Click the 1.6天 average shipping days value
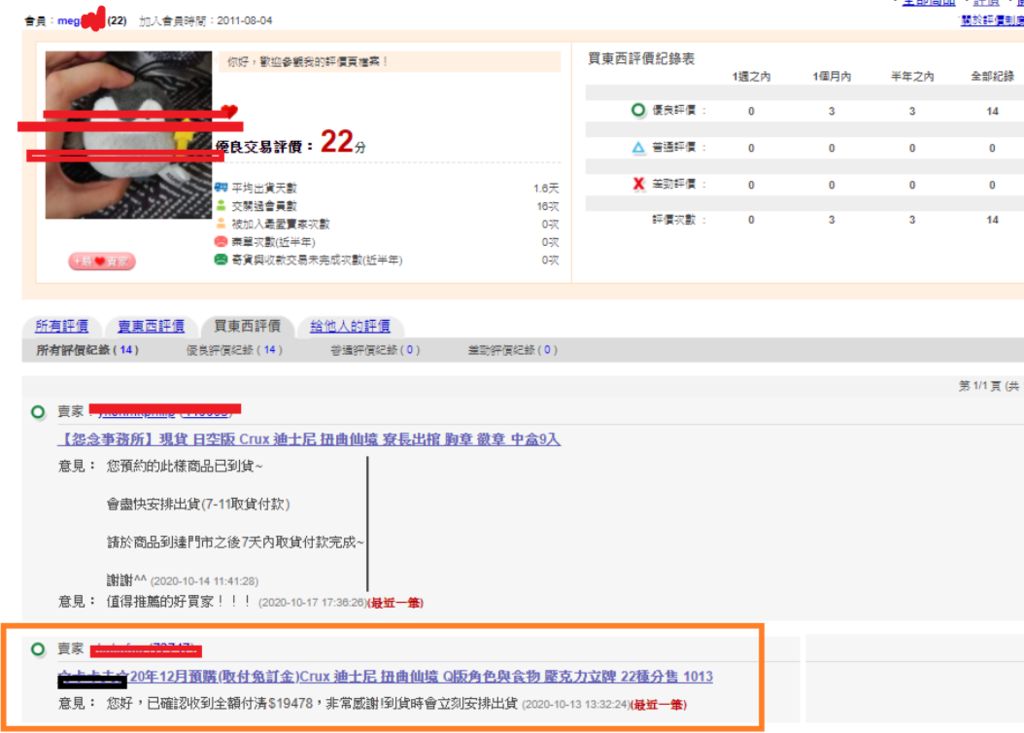The width and height of the screenshot is (1024, 733). pos(546,188)
